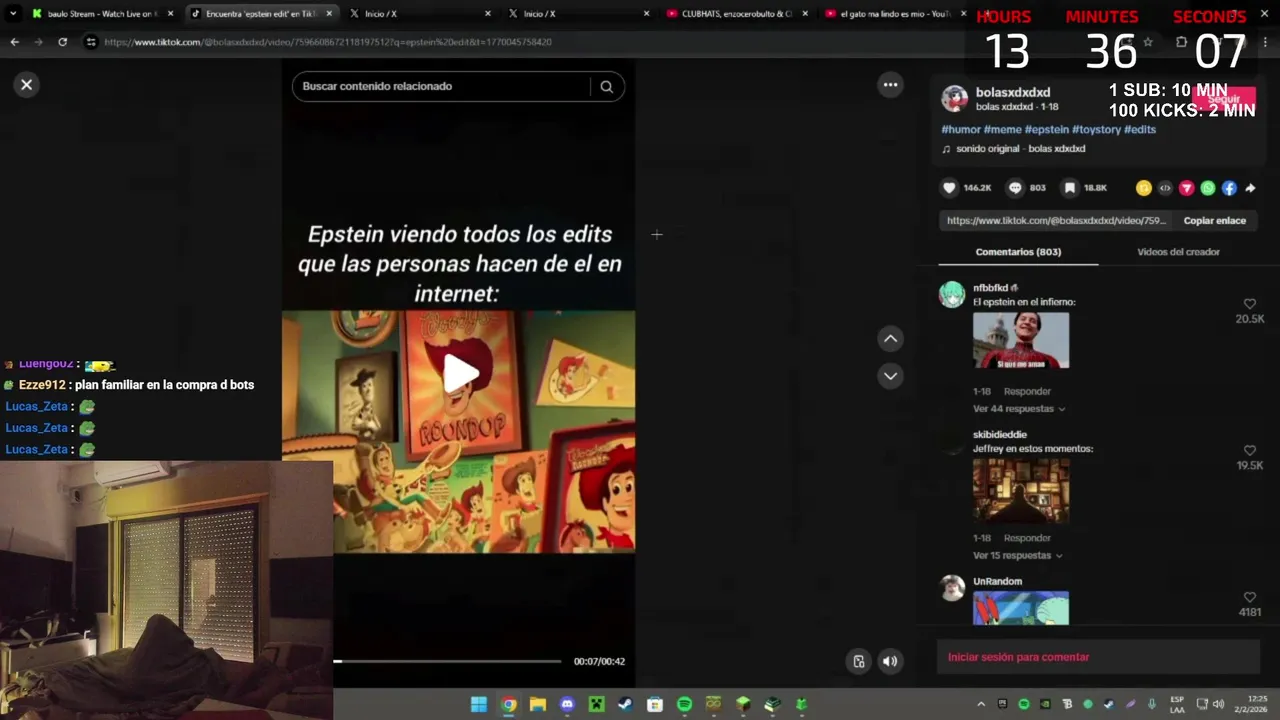Screen dimensions: 1280x720
Task: Click browser back arrow
Action: 14,42
